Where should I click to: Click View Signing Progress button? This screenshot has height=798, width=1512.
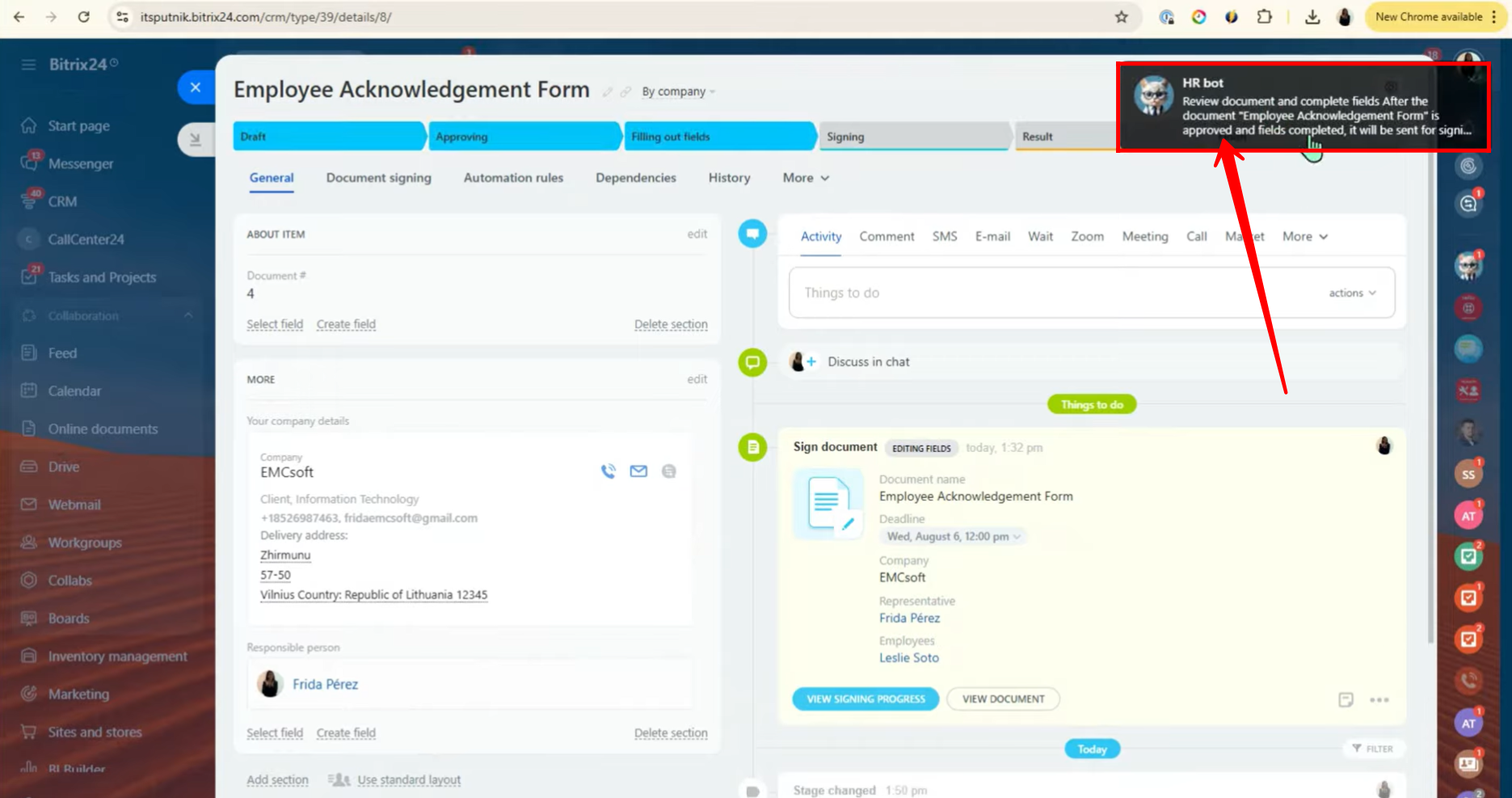866,699
